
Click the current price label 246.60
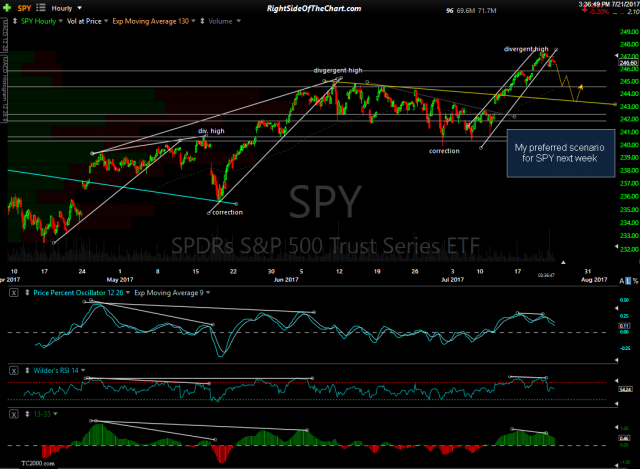pyautogui.click(x=628, y=63)
